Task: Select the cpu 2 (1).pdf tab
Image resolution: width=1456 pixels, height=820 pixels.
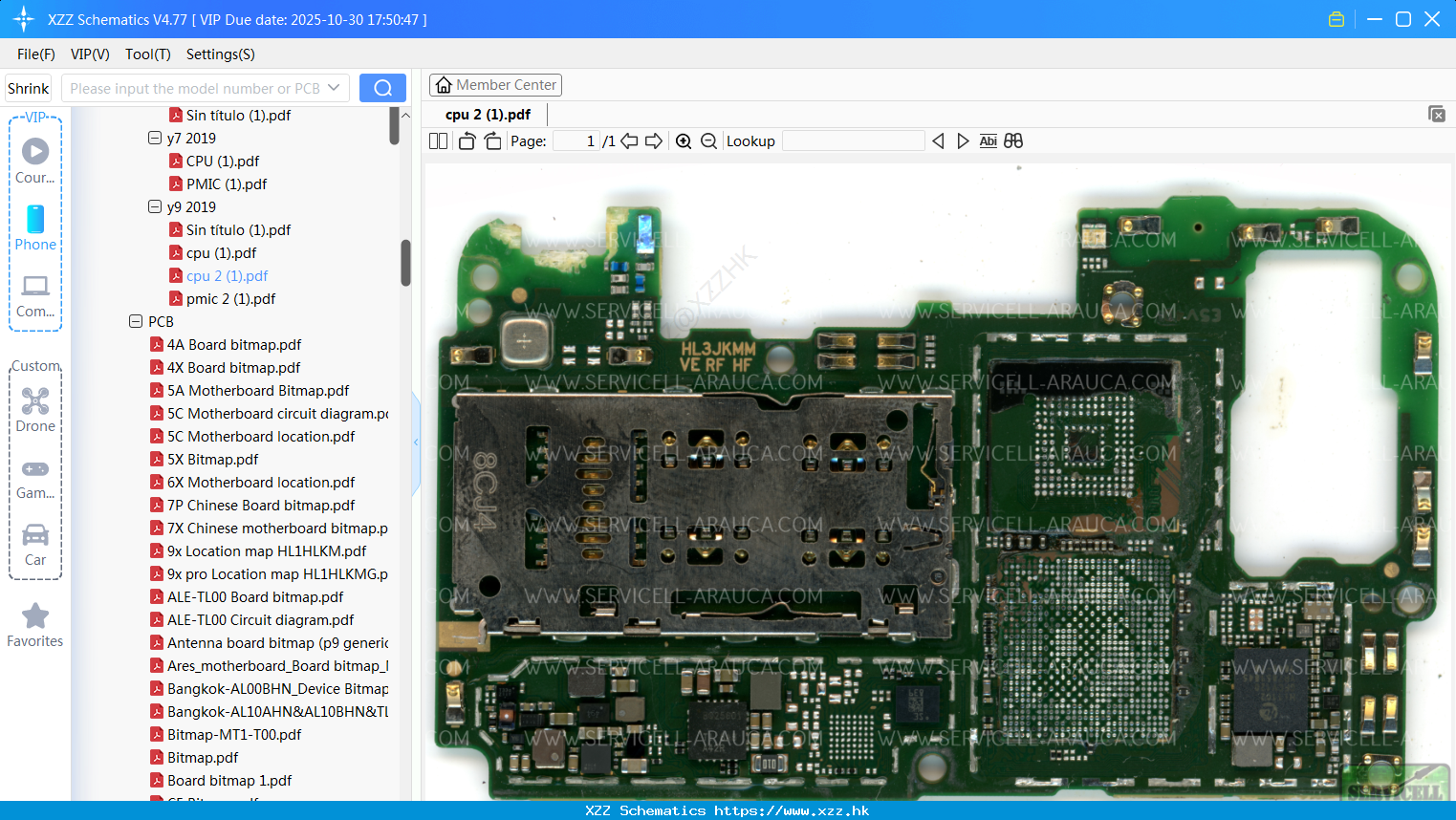Action: point(488,115)
